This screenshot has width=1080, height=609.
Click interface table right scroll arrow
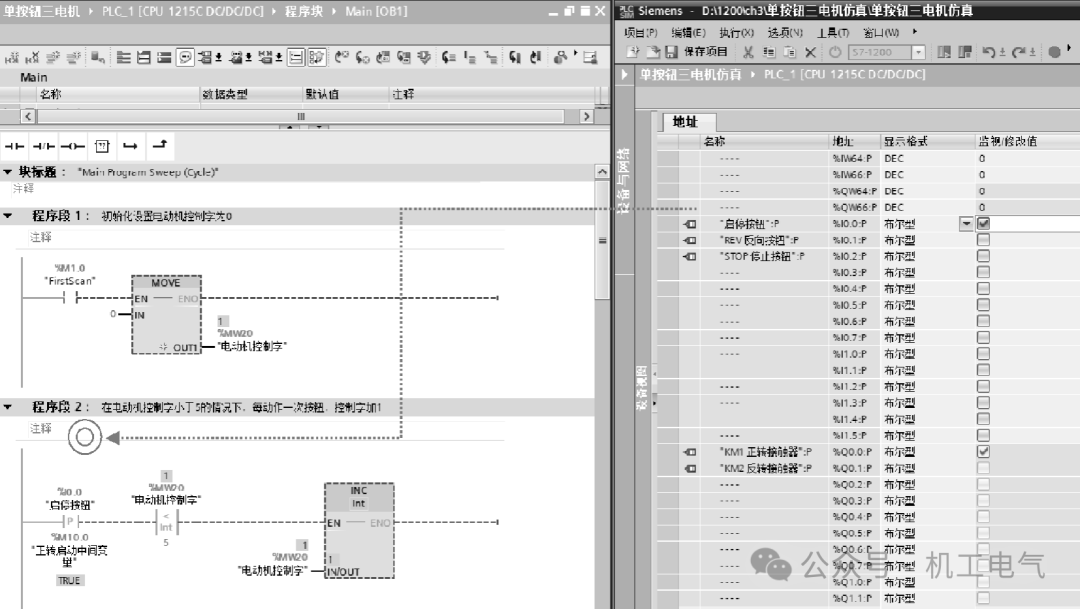[x=586, y=116]
